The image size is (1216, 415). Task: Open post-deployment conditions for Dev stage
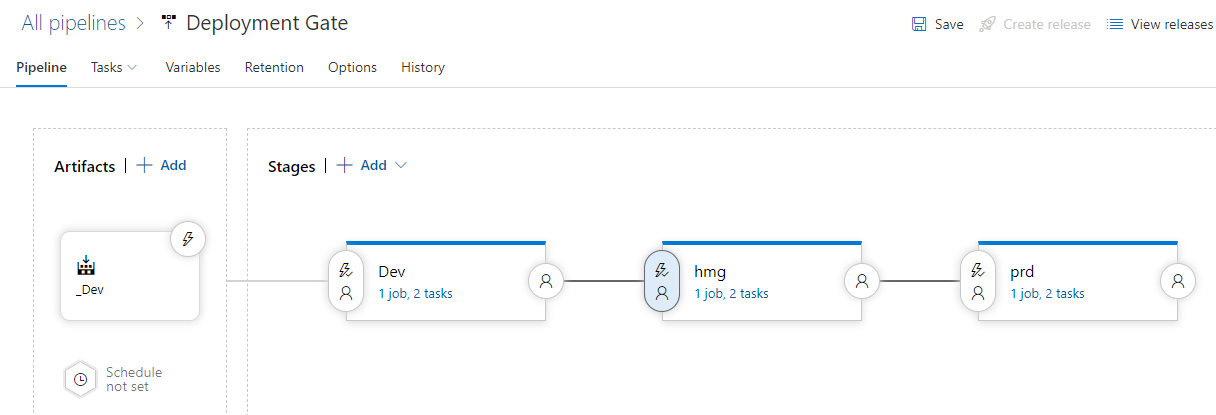546,281
